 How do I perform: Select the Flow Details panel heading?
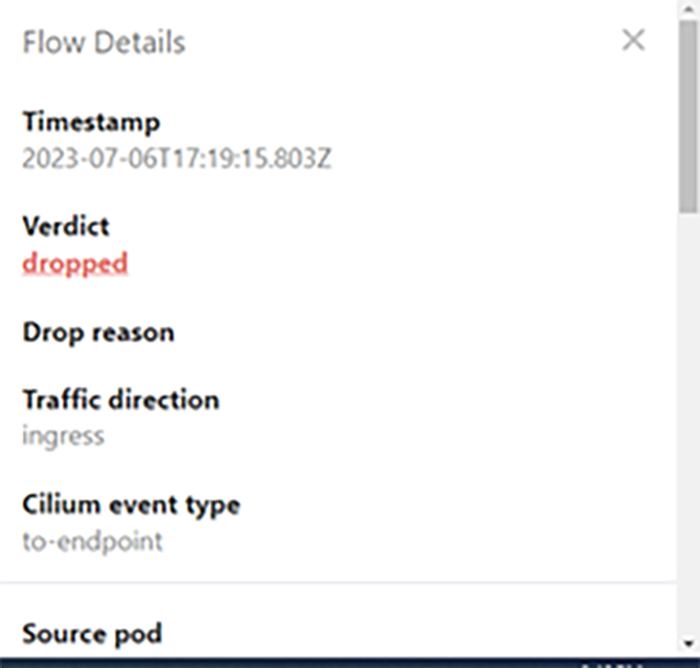(x=103, y=43)
